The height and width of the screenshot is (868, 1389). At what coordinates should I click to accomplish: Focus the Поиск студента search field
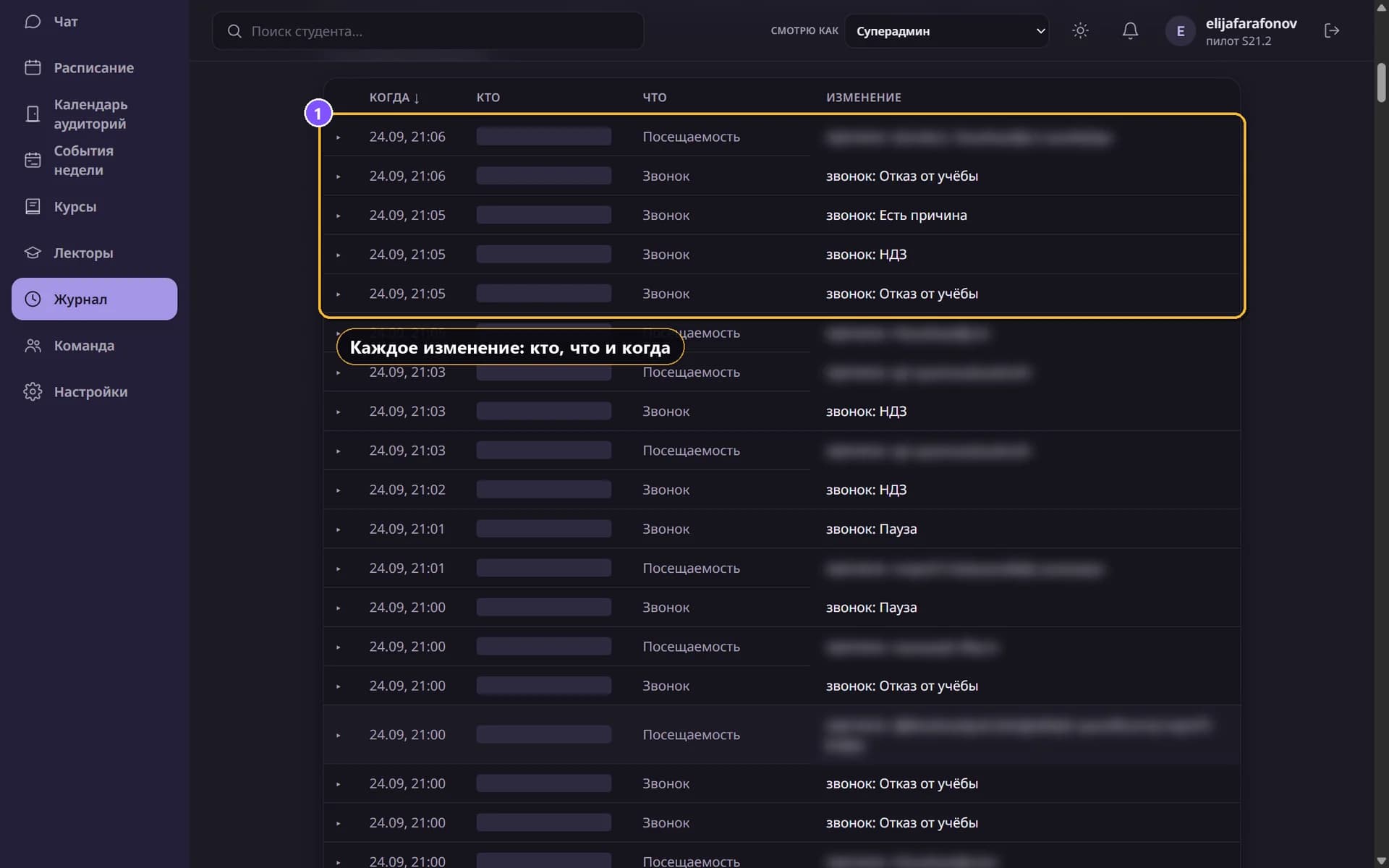click(428, 31)
